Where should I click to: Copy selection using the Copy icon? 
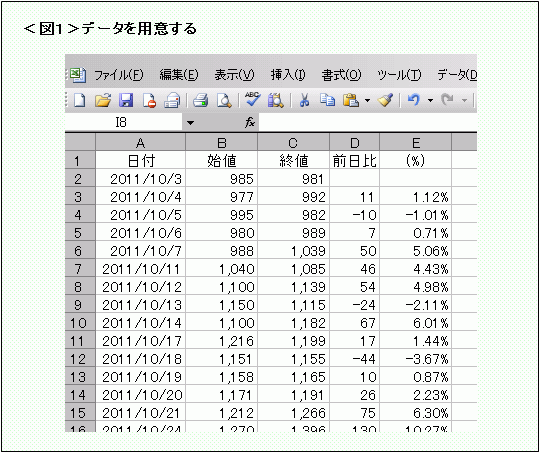pos(327,100)
